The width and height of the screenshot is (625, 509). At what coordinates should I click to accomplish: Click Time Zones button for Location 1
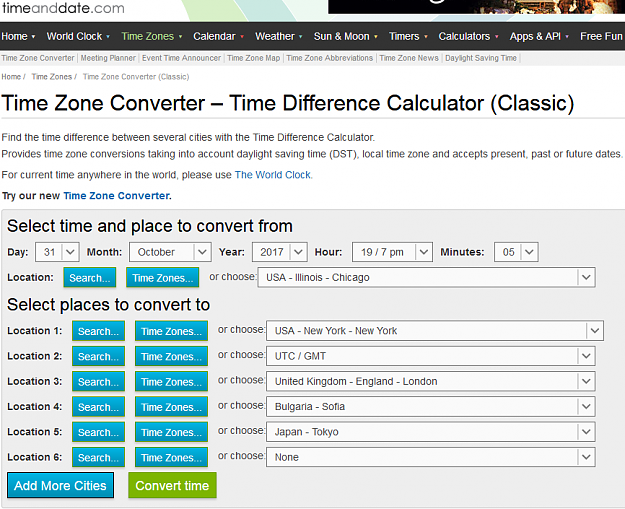tap(171, 331)
